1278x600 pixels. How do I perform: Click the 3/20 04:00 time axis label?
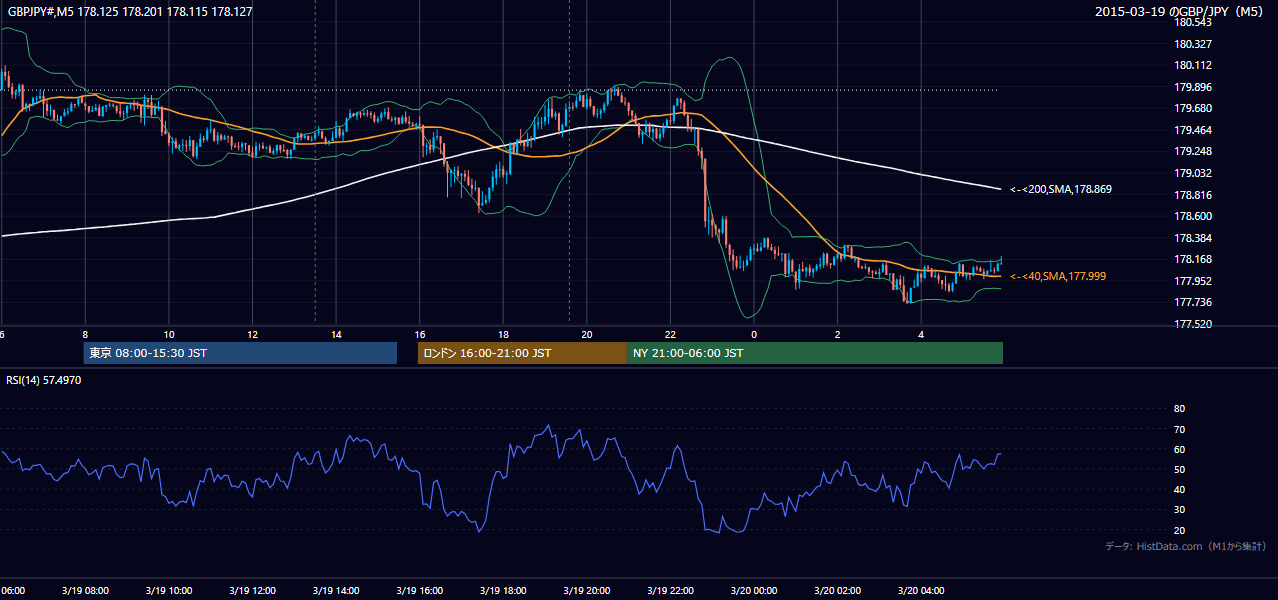(x=922, y=591)
